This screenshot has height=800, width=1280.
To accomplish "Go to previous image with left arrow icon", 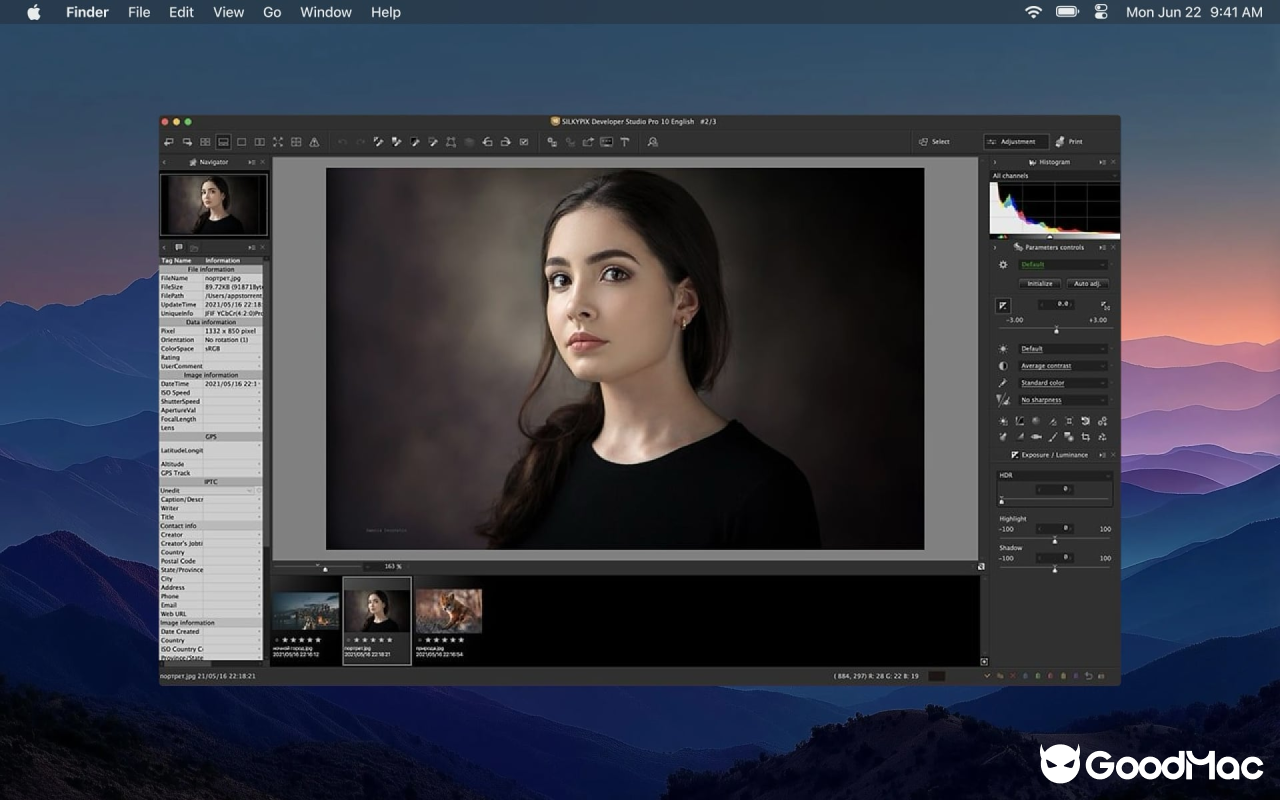I will click(x=169, y=142).
